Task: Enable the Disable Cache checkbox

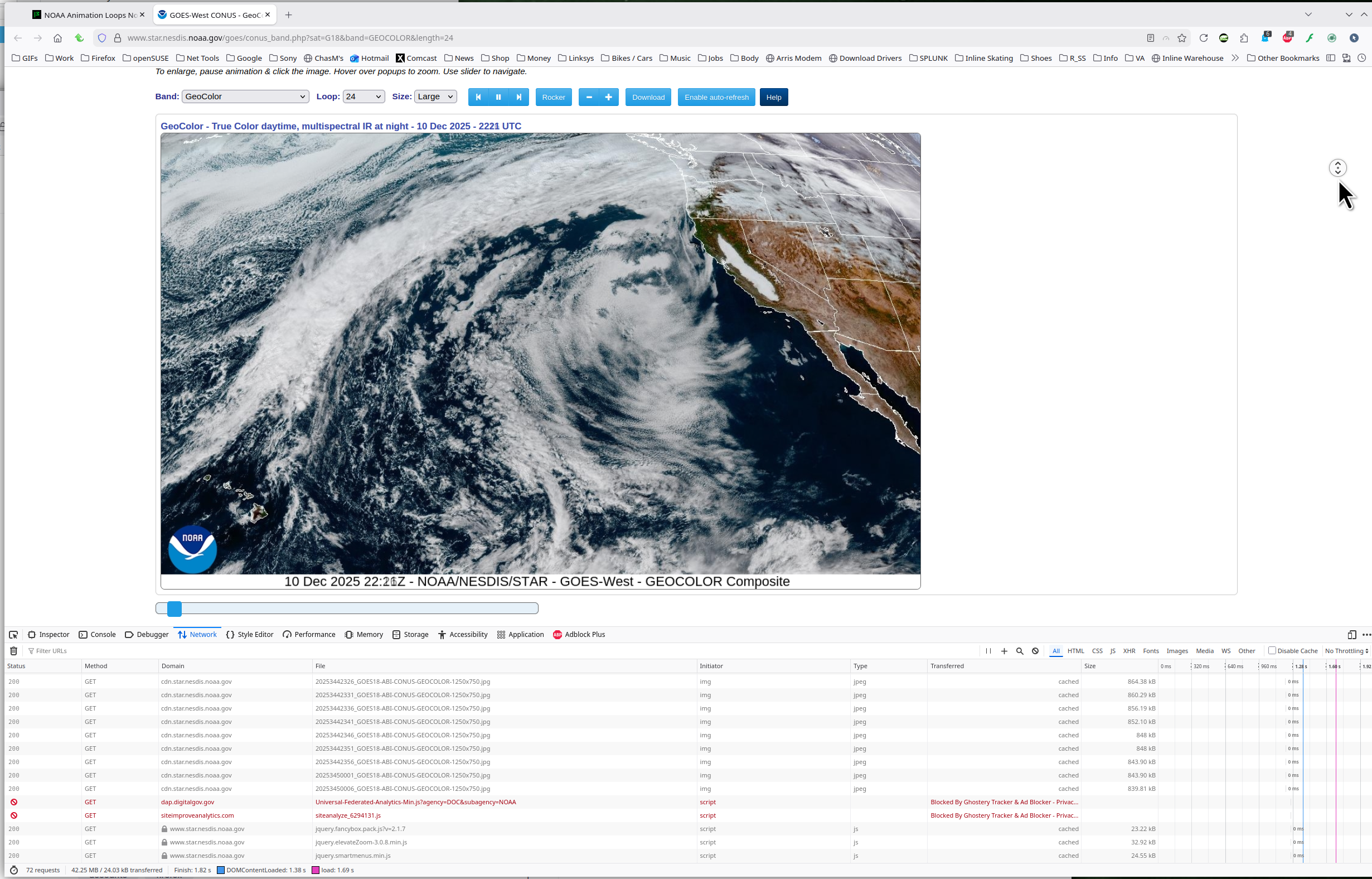Action: [x=1272, y=650]
